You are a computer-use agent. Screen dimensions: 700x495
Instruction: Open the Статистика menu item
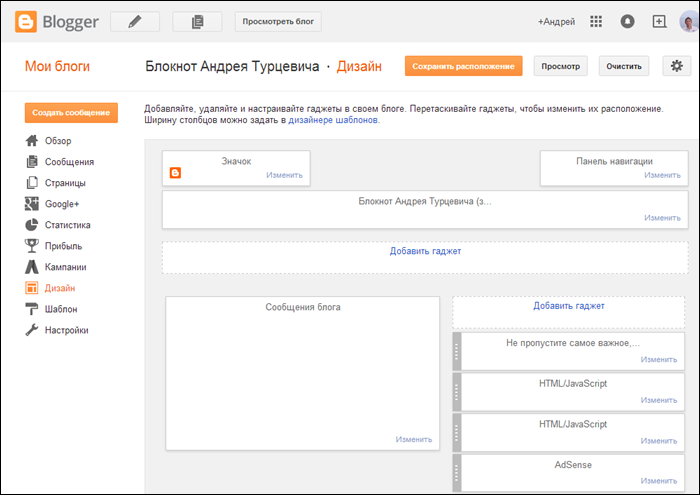click(67, 225)
